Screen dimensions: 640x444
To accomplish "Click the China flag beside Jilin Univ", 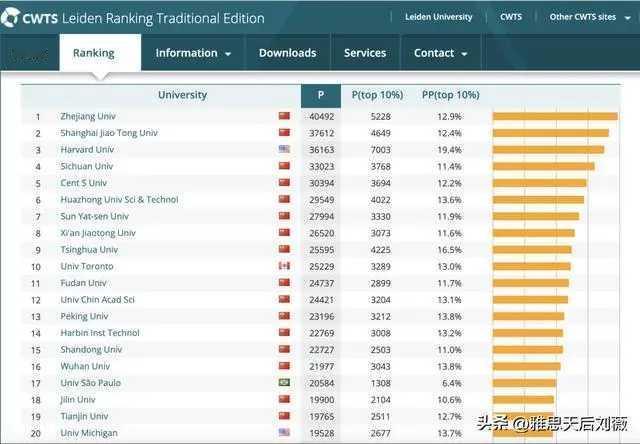I will coord(284,399).
